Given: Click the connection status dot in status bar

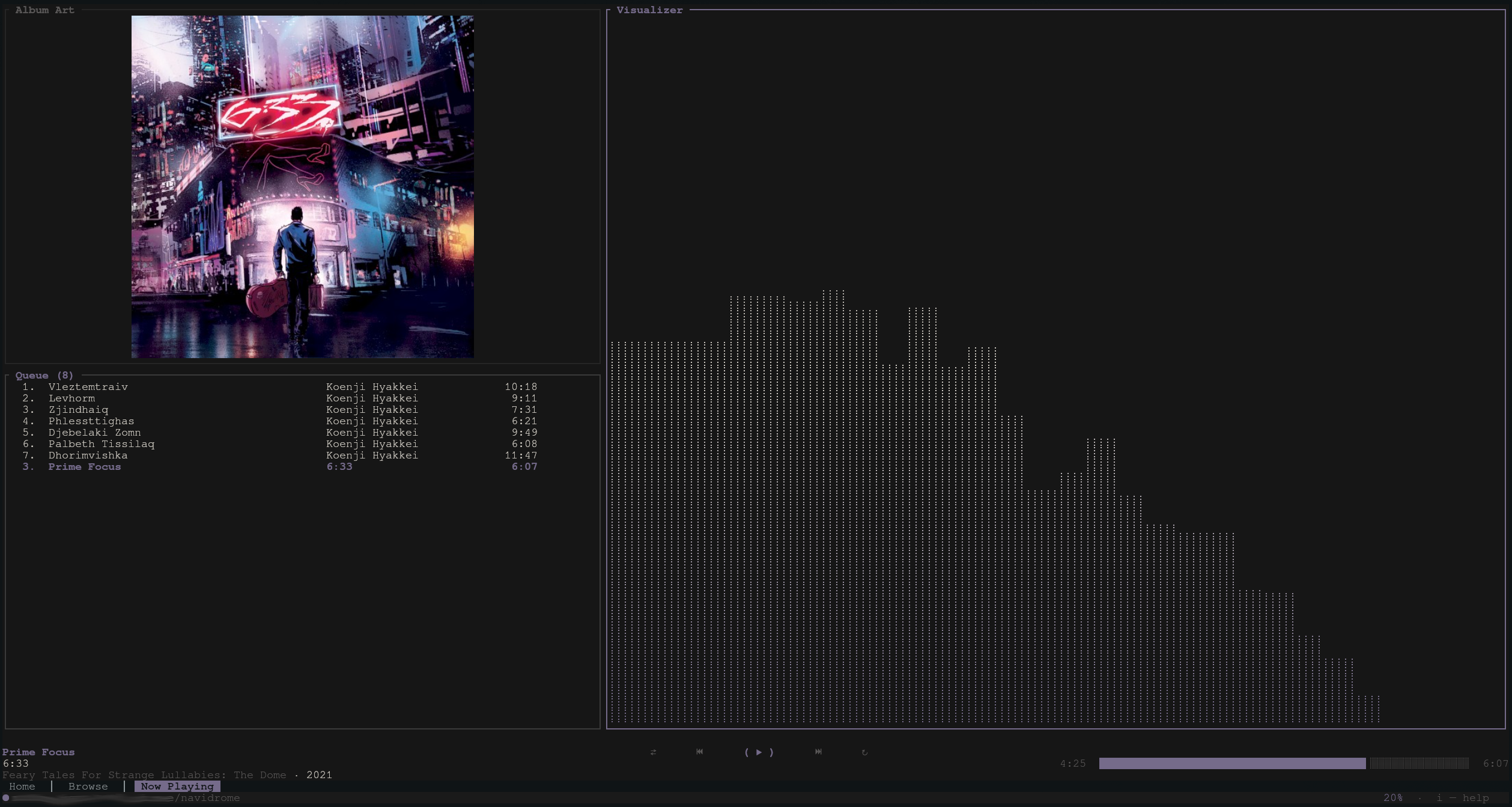Looking at the screenshot, I should [6, 797].
